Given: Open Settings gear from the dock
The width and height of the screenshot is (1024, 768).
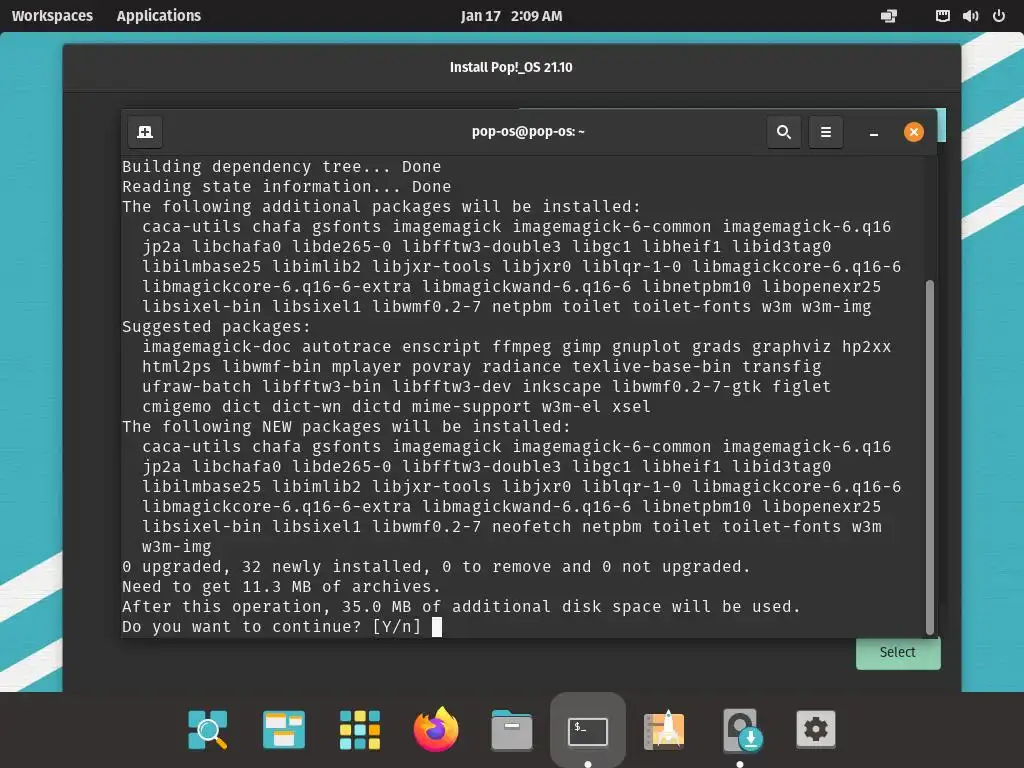Looking at the screenshot, I should [816, 729].
